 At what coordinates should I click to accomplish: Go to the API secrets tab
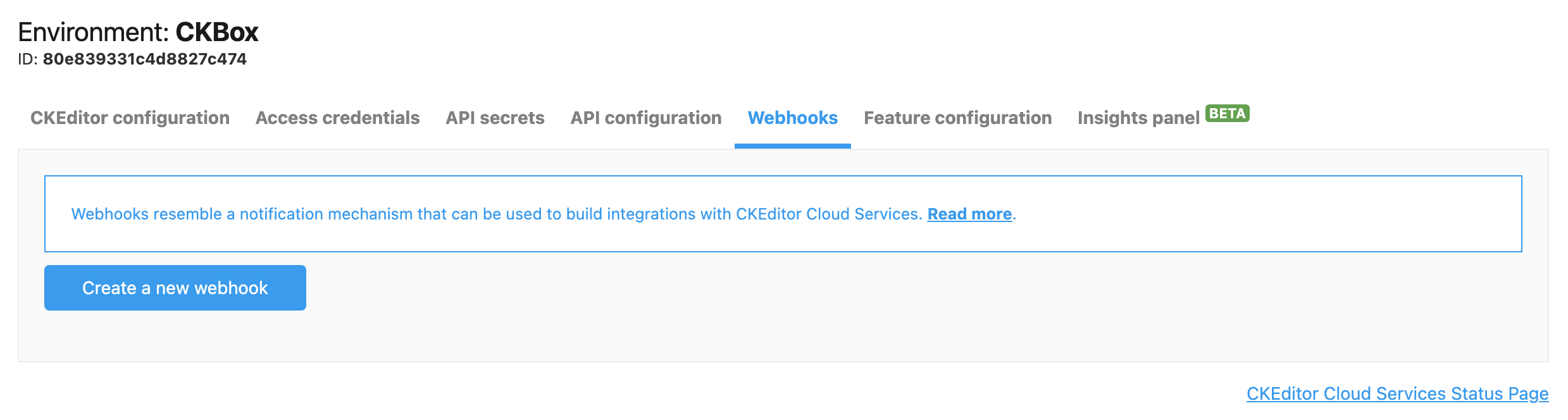click(495, 118)
